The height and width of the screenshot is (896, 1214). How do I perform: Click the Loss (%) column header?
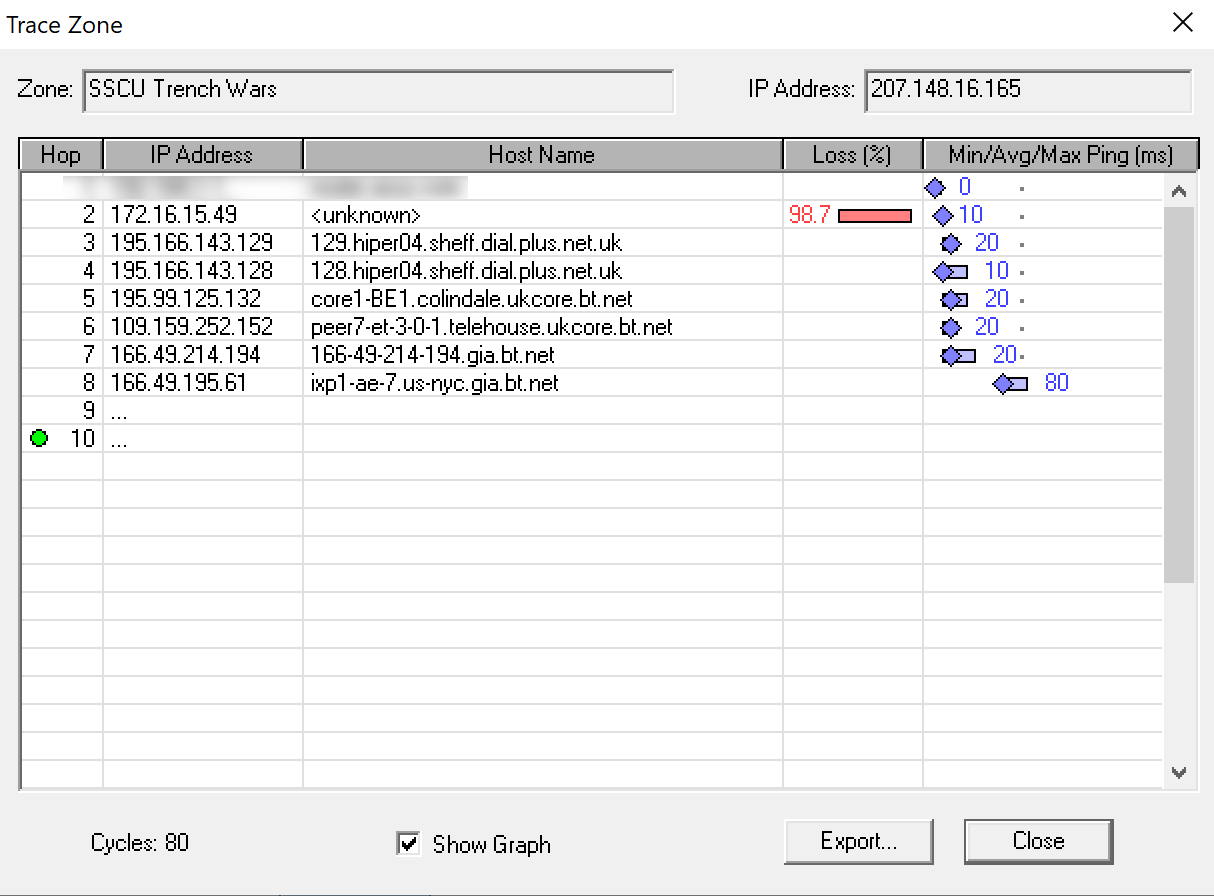851,155
